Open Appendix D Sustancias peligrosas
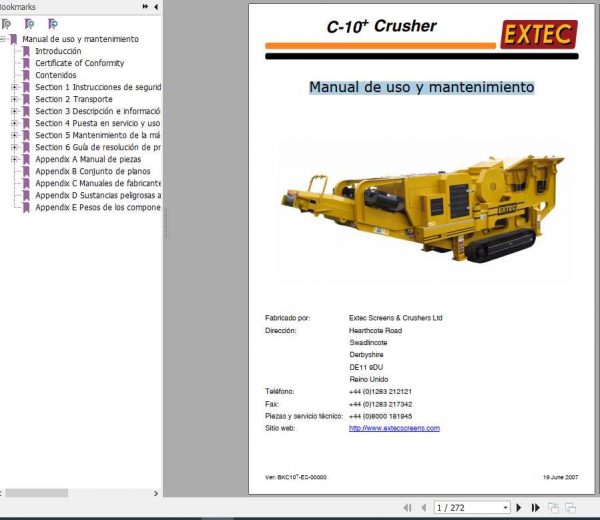600x520 pixels. pyautogui.click(x=98, y=195)
